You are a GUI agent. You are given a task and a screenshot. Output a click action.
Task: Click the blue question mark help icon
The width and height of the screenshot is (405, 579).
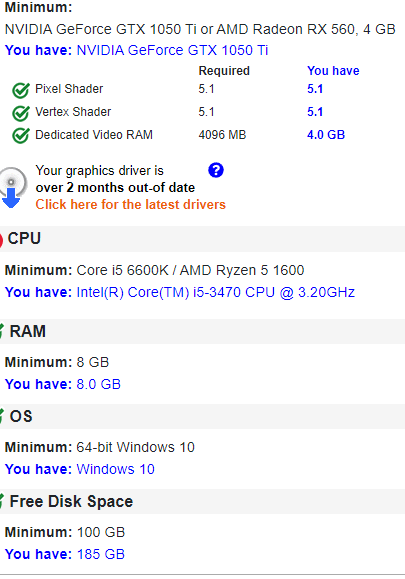[x=216, y=170]
